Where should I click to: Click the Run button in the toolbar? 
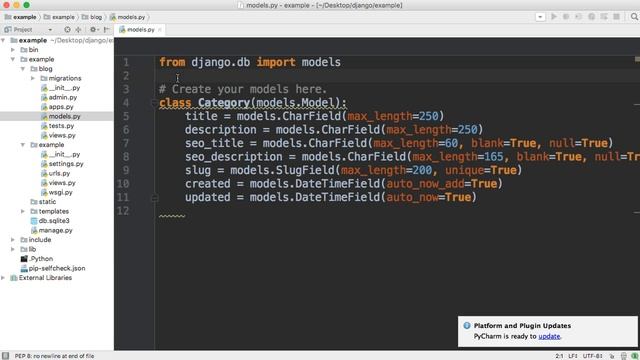click(x=554, y=17)
